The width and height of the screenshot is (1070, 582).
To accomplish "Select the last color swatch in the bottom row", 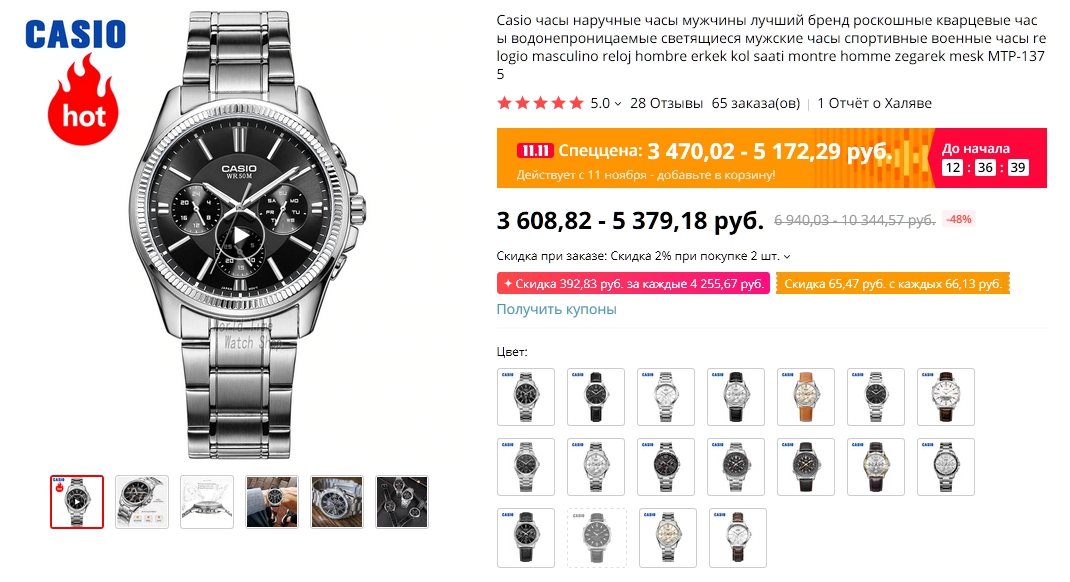I will [737, 537].
